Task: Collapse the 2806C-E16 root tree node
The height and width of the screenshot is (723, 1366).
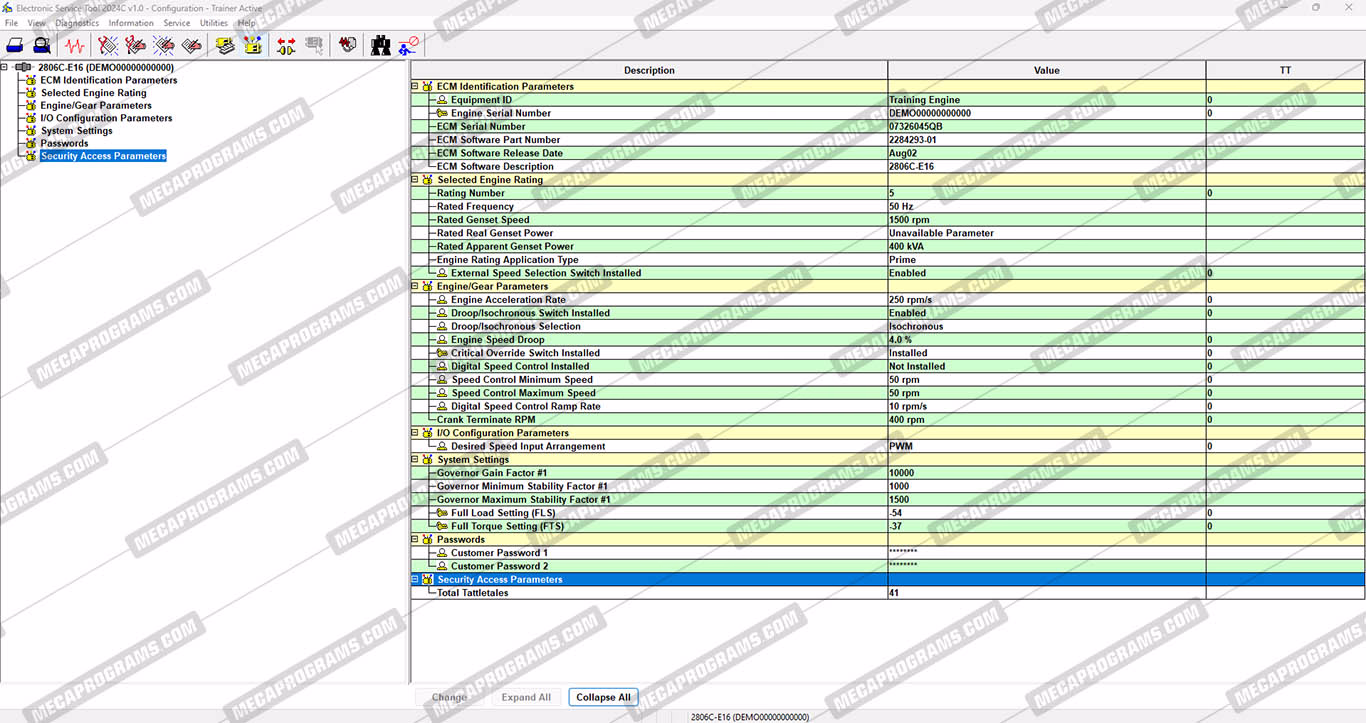Action: click(5, 68)
